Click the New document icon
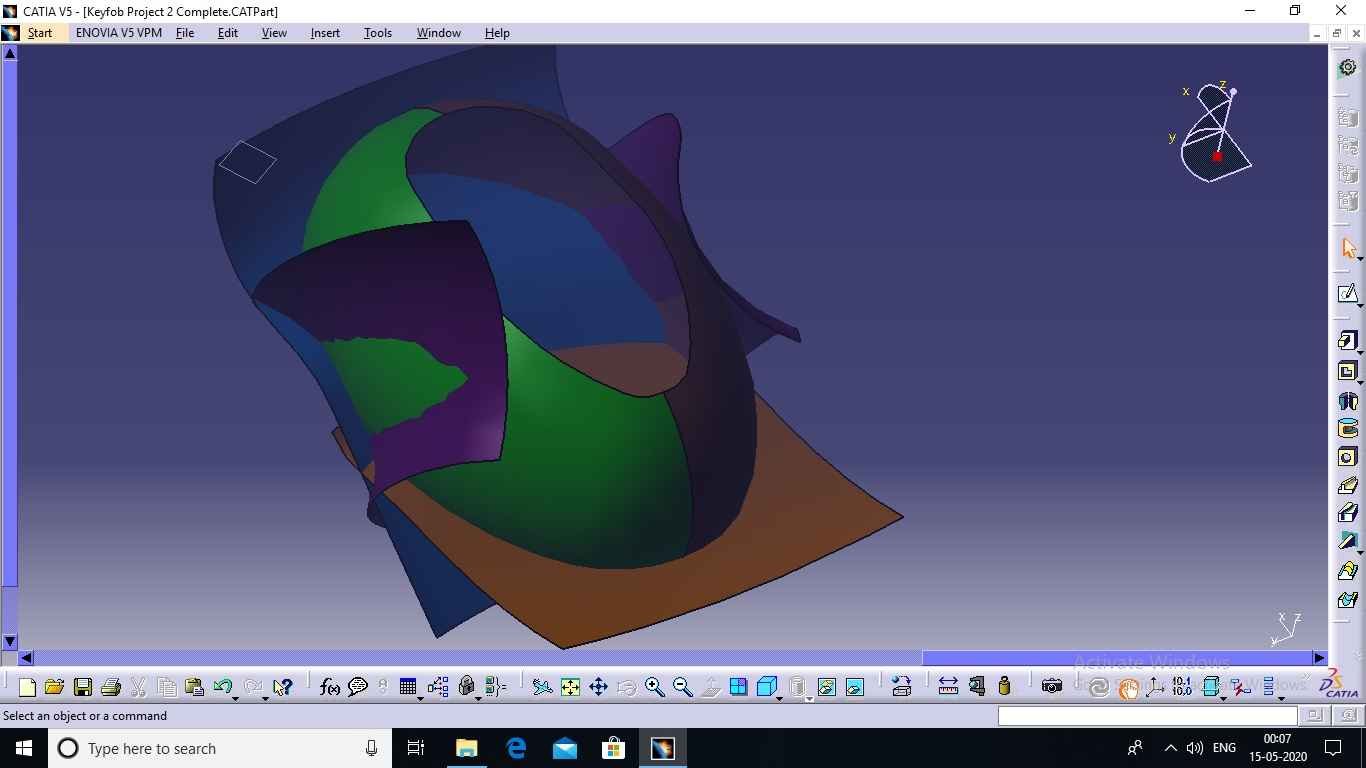 tap(27, 687)
